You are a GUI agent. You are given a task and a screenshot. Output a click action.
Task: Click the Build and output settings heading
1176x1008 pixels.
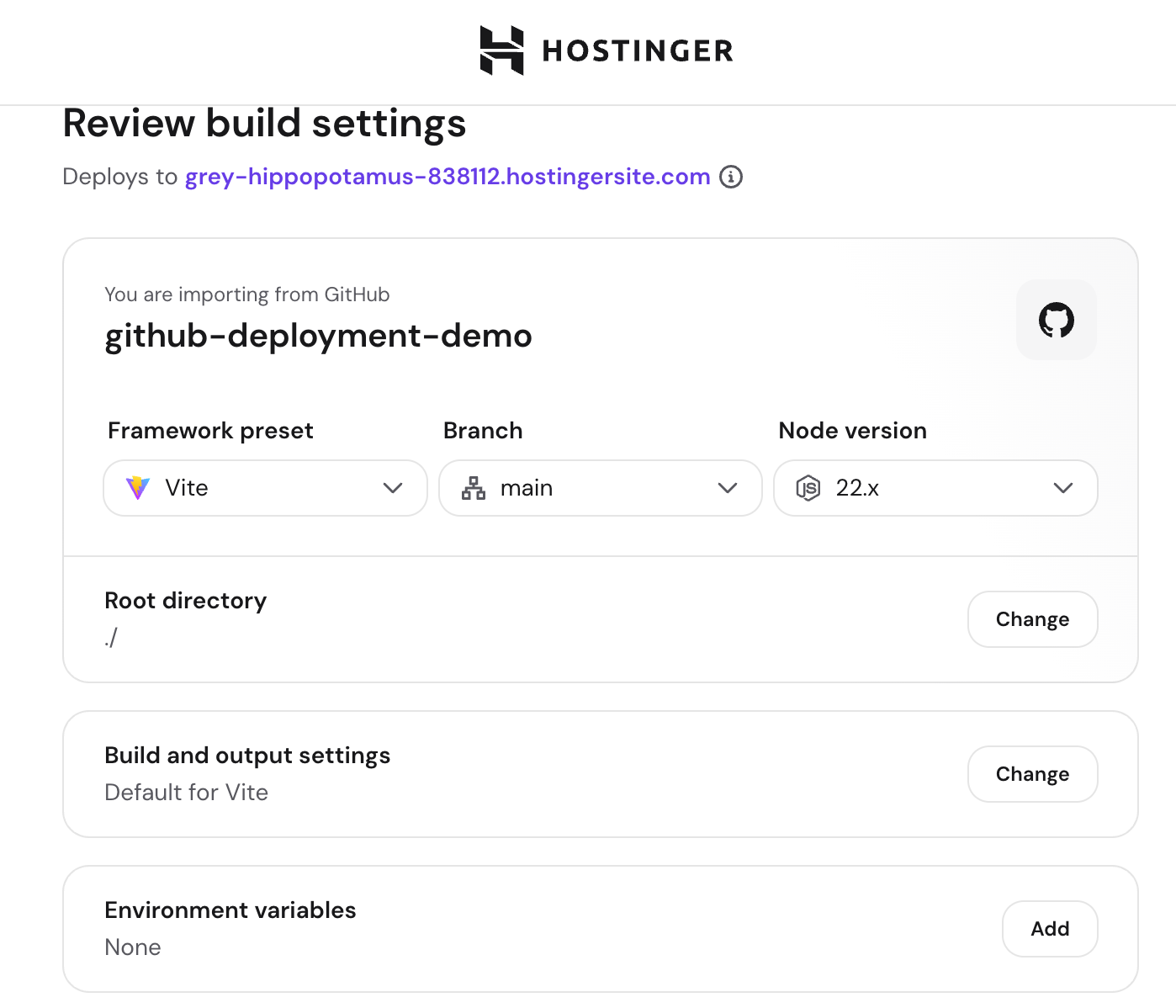tap(247, 756)
